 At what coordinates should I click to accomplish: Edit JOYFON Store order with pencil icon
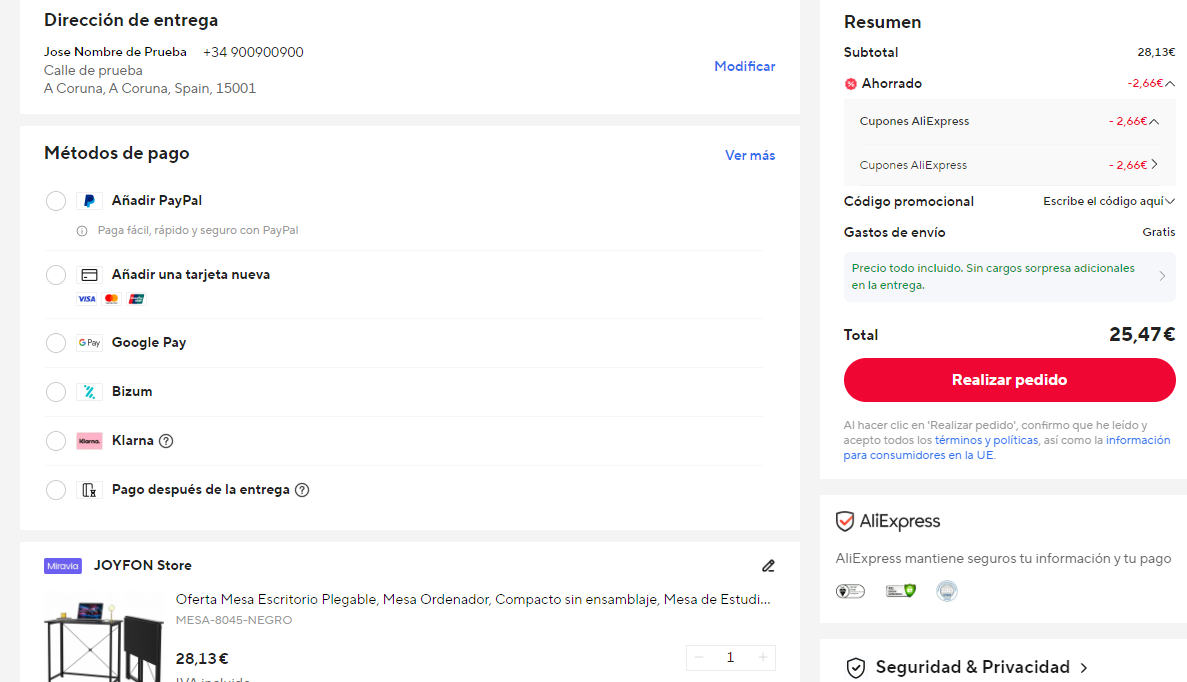[768, 565]
